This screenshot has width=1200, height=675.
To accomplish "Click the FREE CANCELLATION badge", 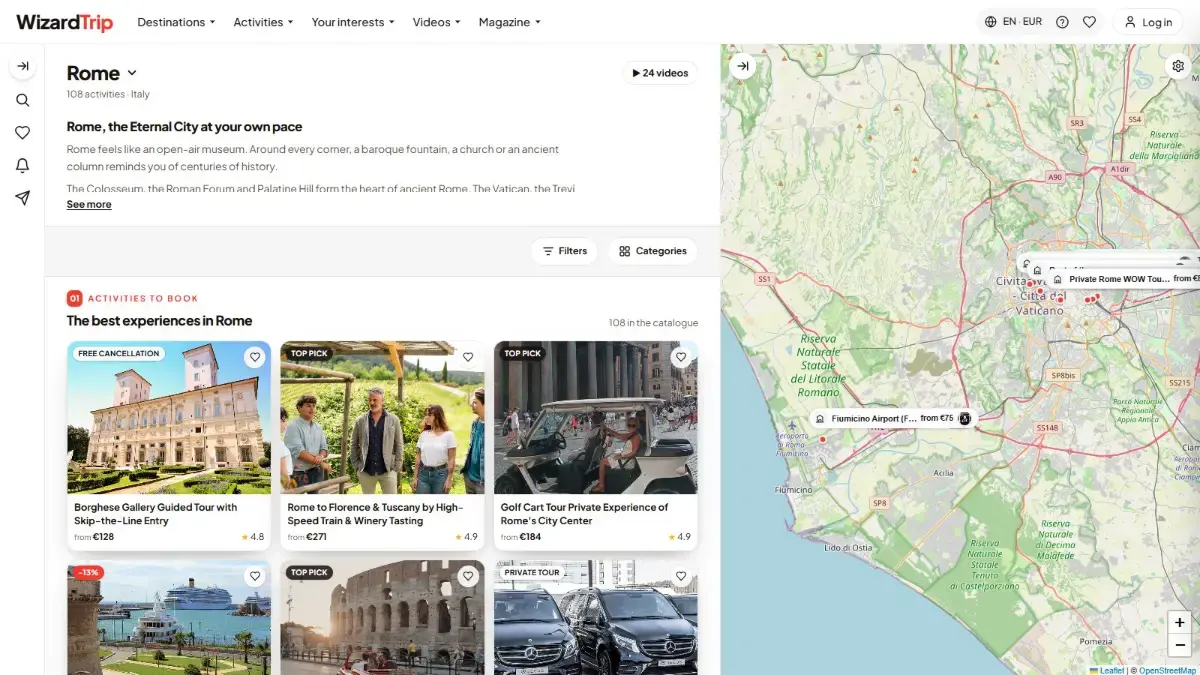I will point(119,353).
